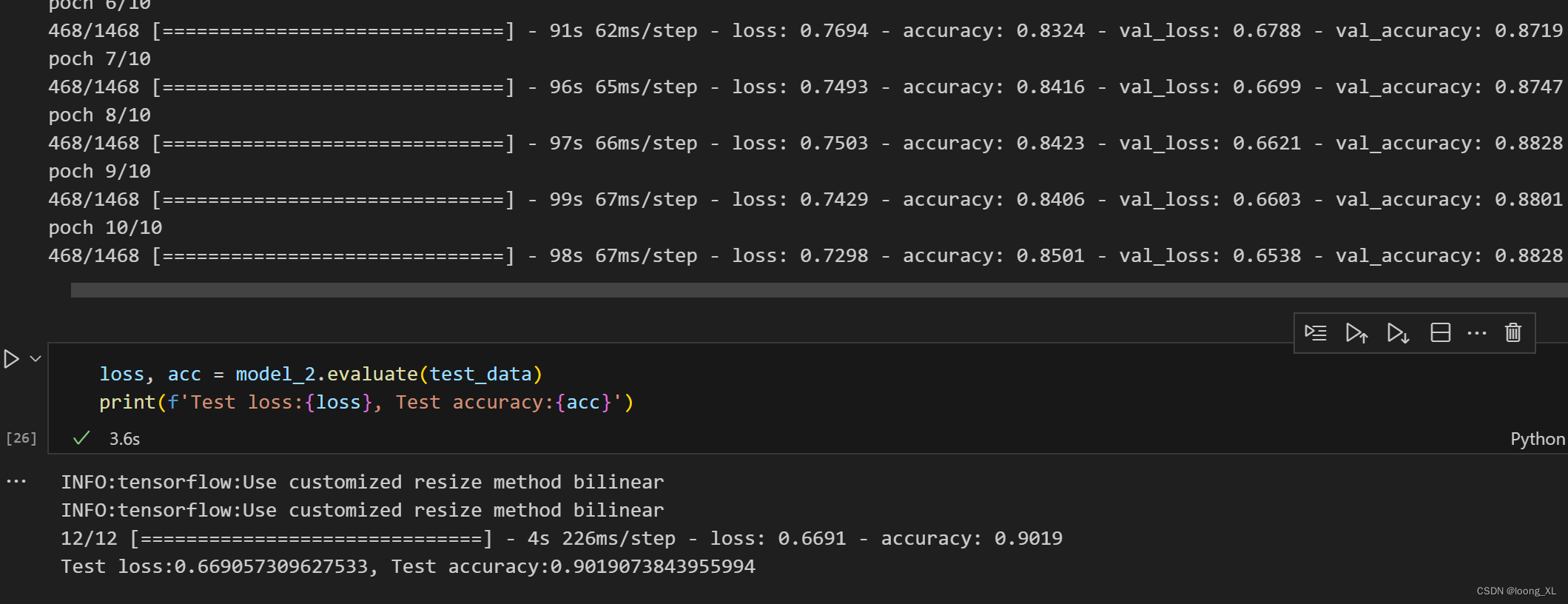Screen dimensions: 1568x604
Task: Click inside the model_2.evaluate code line
Action: coord(321,374)
